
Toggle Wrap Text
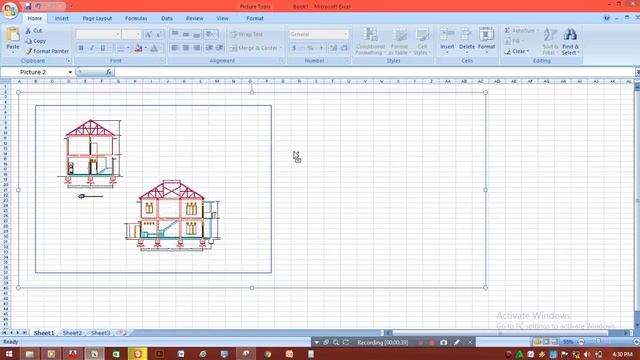click(247, 34)
